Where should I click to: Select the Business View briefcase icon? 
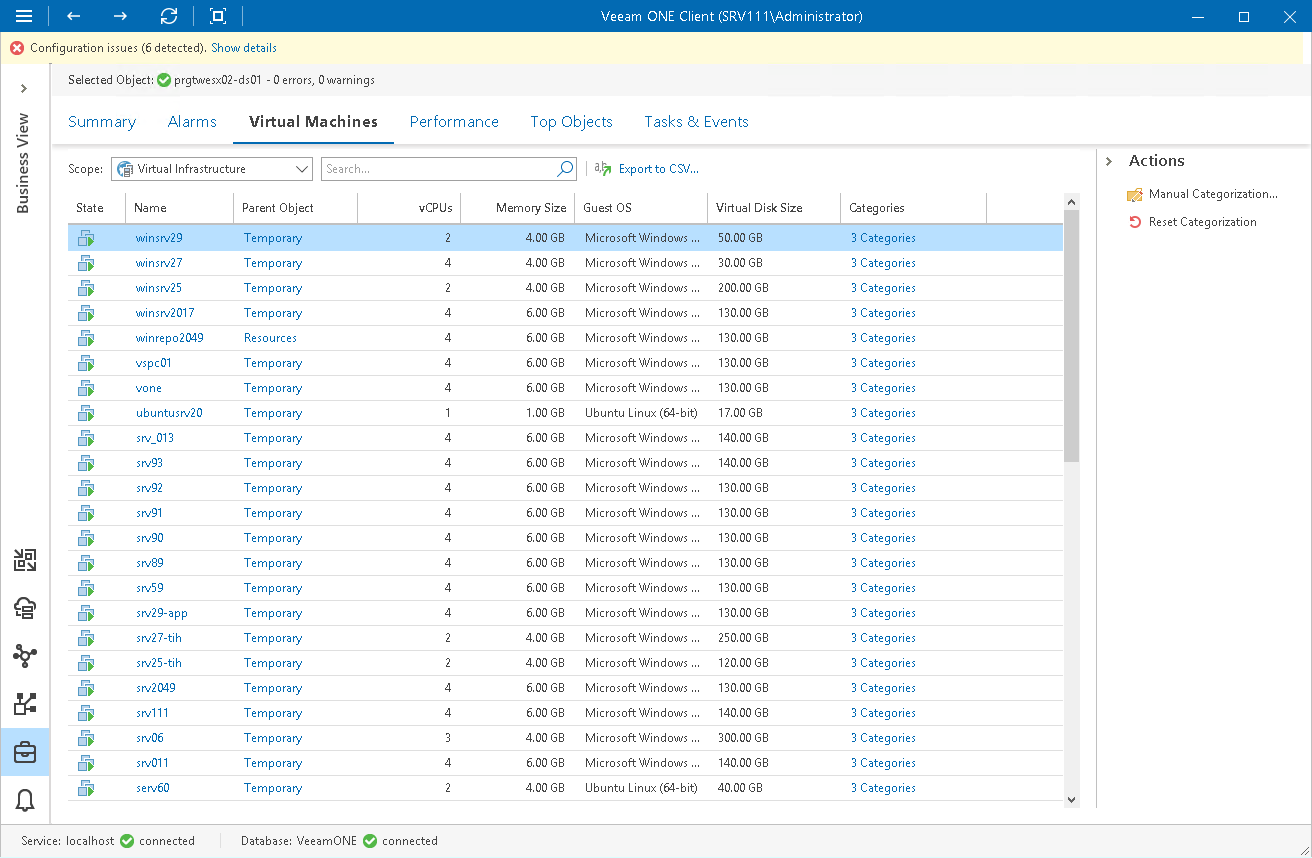click(x=25, y=752)
